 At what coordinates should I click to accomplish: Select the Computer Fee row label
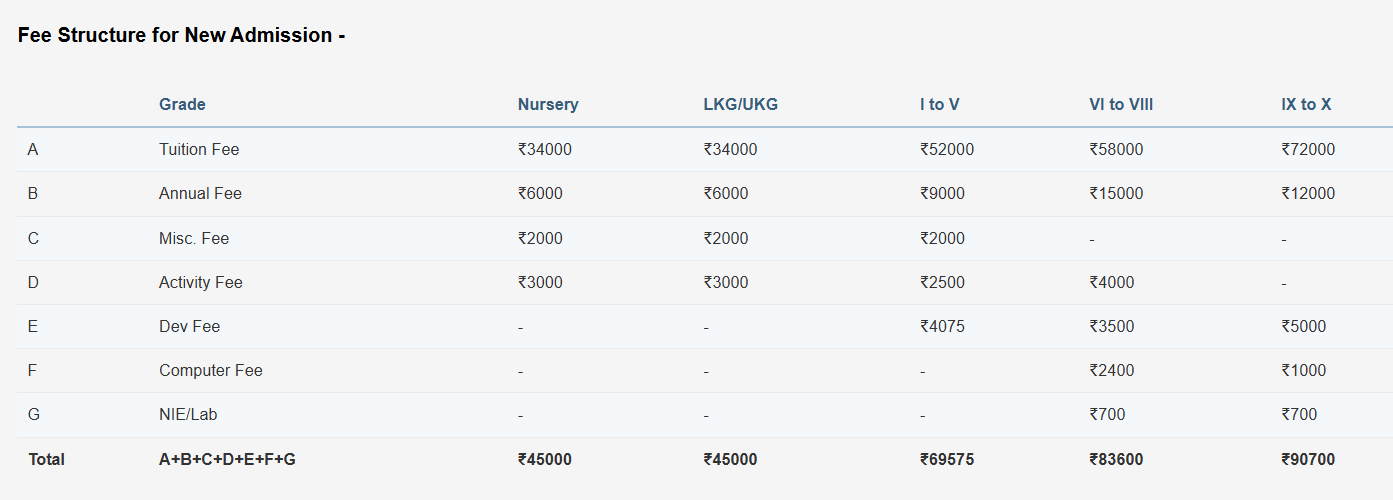coord(208,370)
